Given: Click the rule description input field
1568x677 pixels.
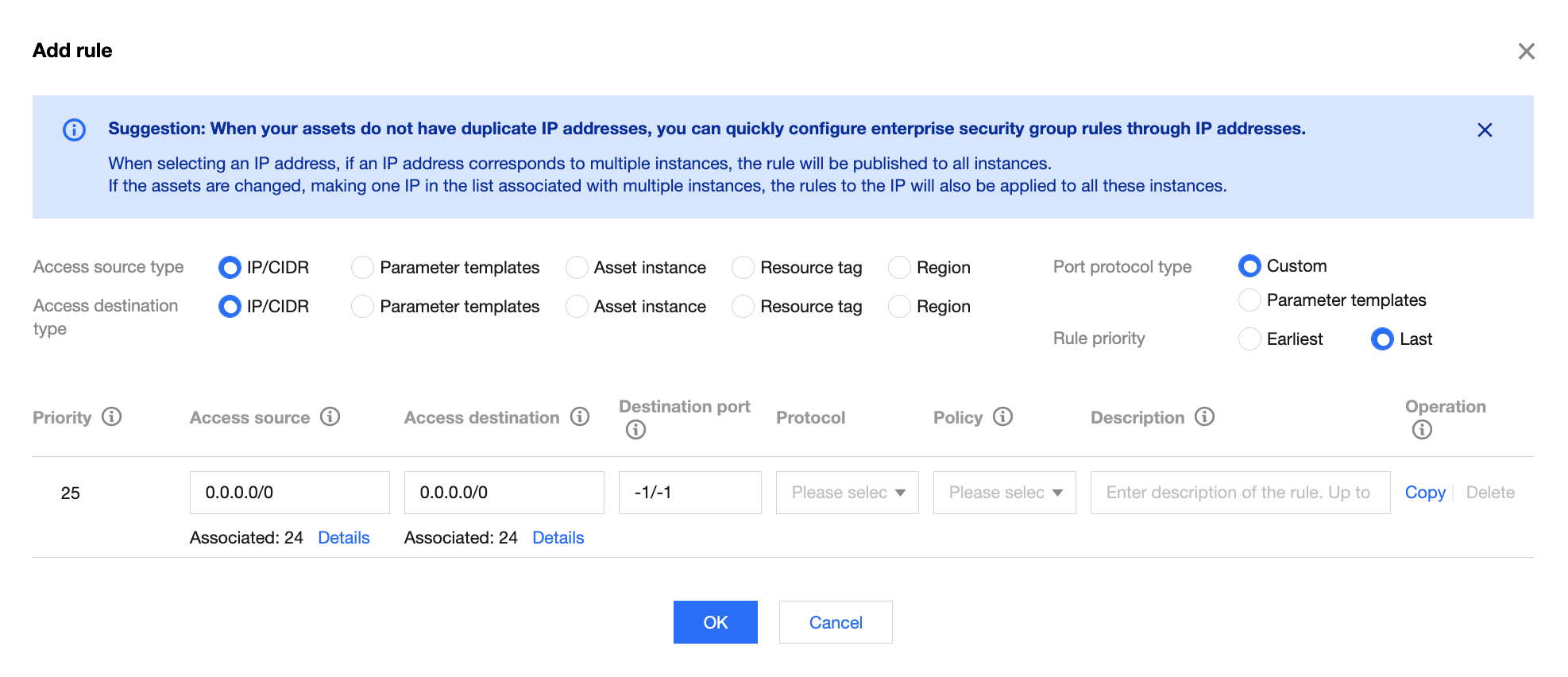Looking at the screenshot, I should pyautogui.click(x=1239, y=493).
